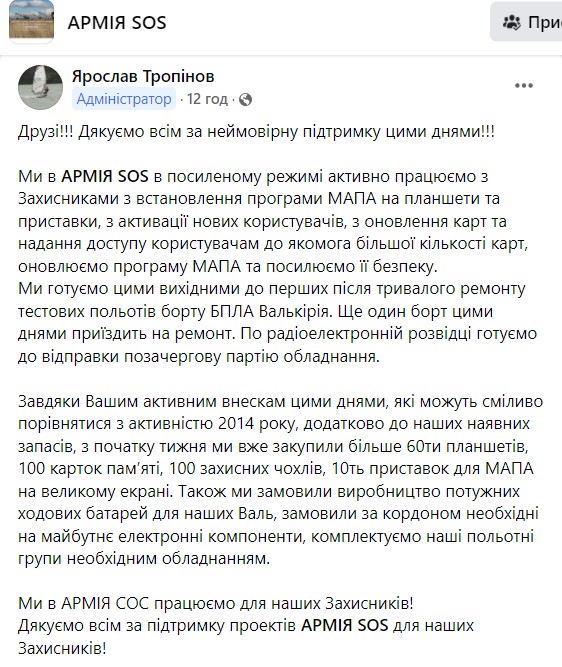Open Ярослав Тропінов's profile picture
Screen dimensions: 562x667
coord(40,87)
